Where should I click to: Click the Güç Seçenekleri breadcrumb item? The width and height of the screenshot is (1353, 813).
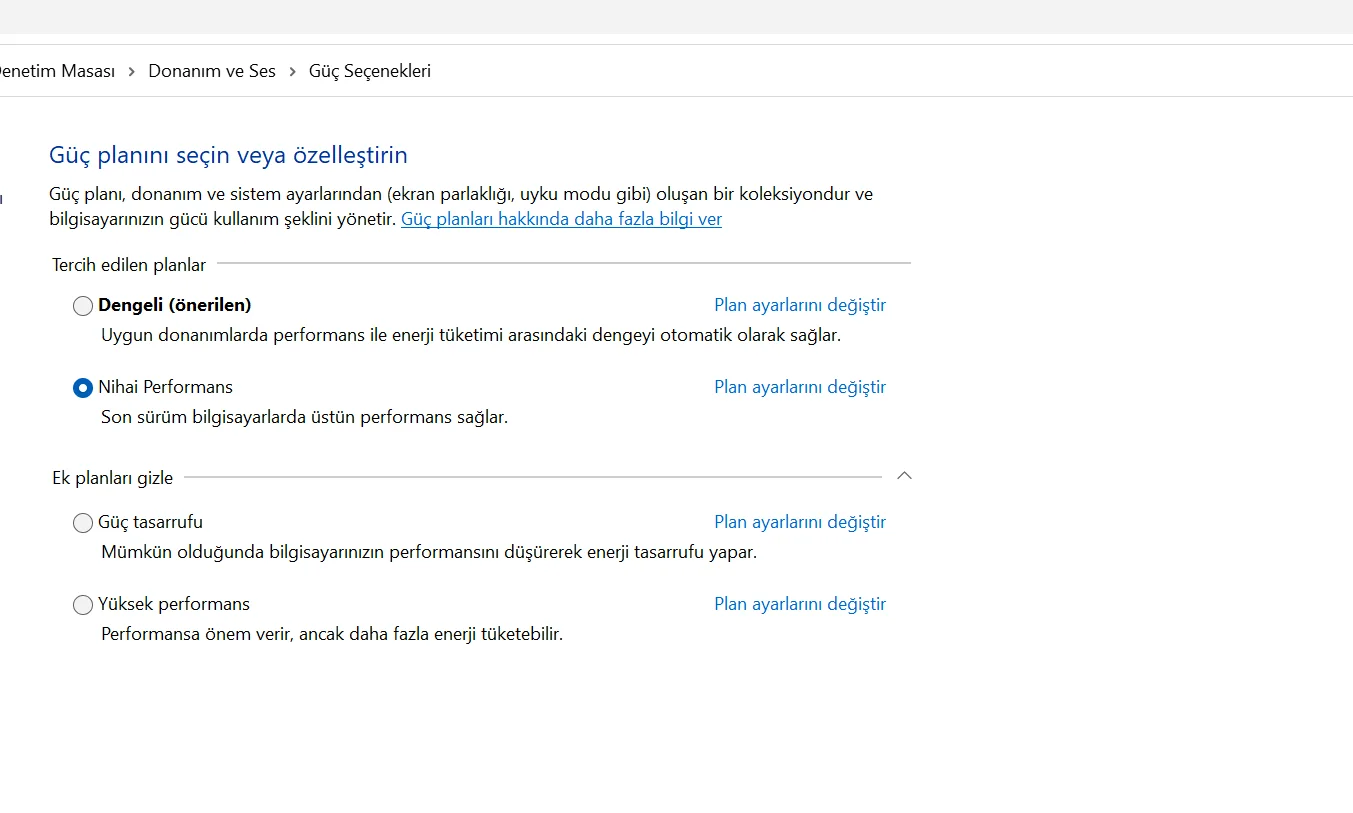click(370, 71)
